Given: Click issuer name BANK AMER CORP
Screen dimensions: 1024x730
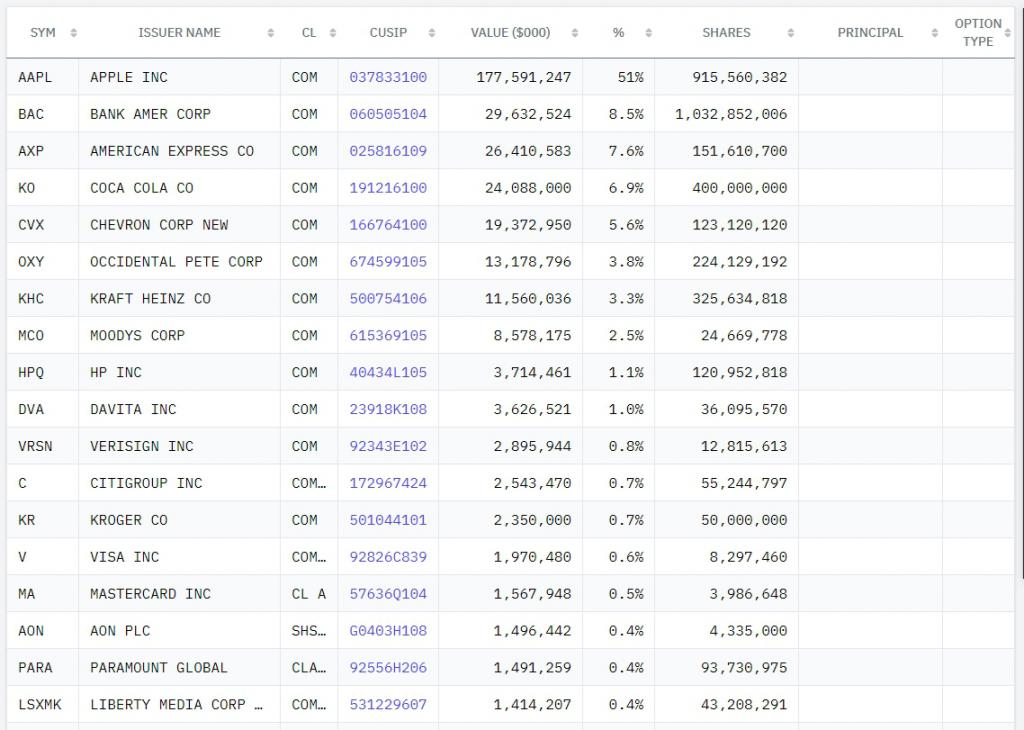Looking at the screenshot, I should click(x=150, y=114).
